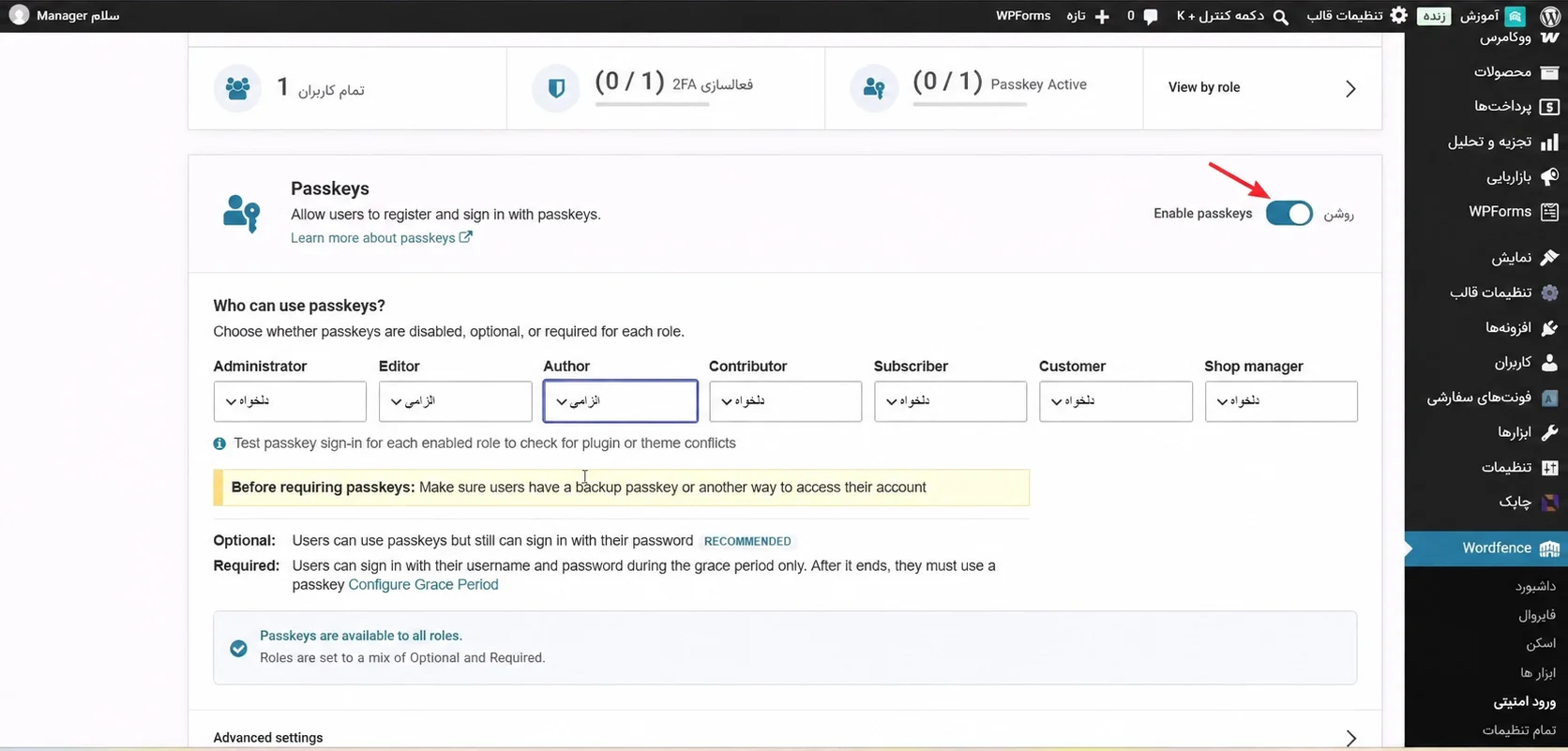Open the Editor role passkey dropdown
1568x751 pixels.
click(x=455, y=401)
